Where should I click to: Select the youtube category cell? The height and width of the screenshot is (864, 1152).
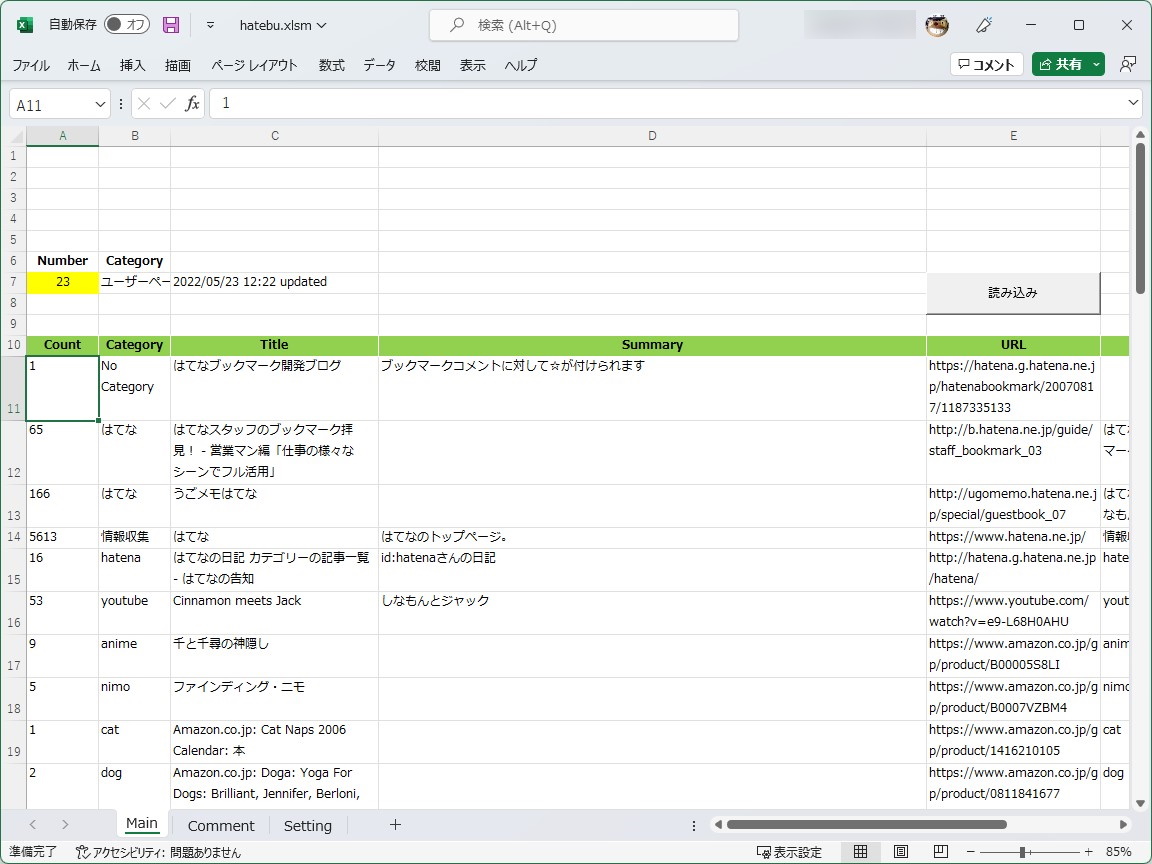pos(134,613)
